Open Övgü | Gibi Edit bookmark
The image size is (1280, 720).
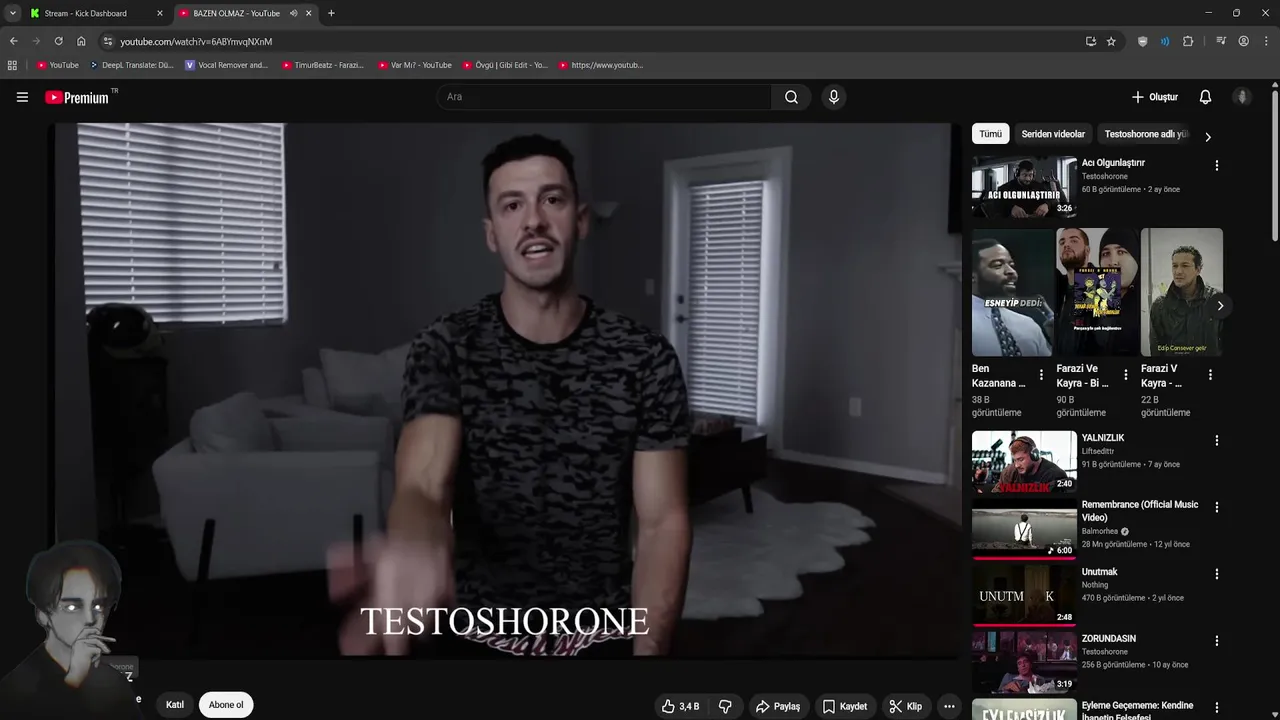click(505, 65)
